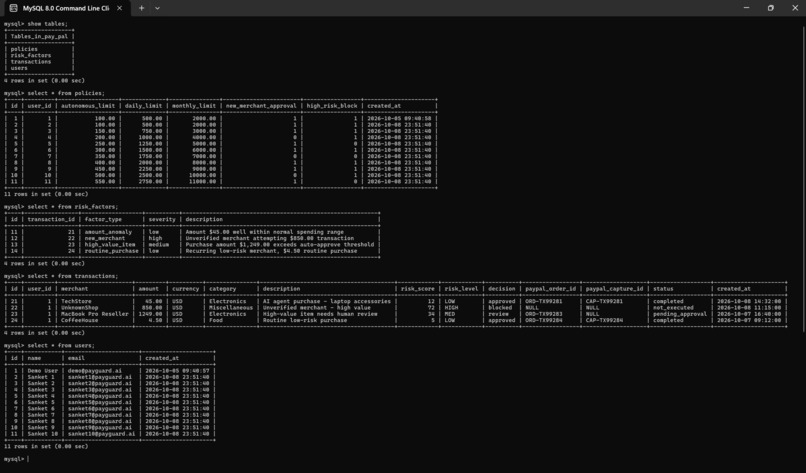Click the 'TechStore' merchant cell

76,301
